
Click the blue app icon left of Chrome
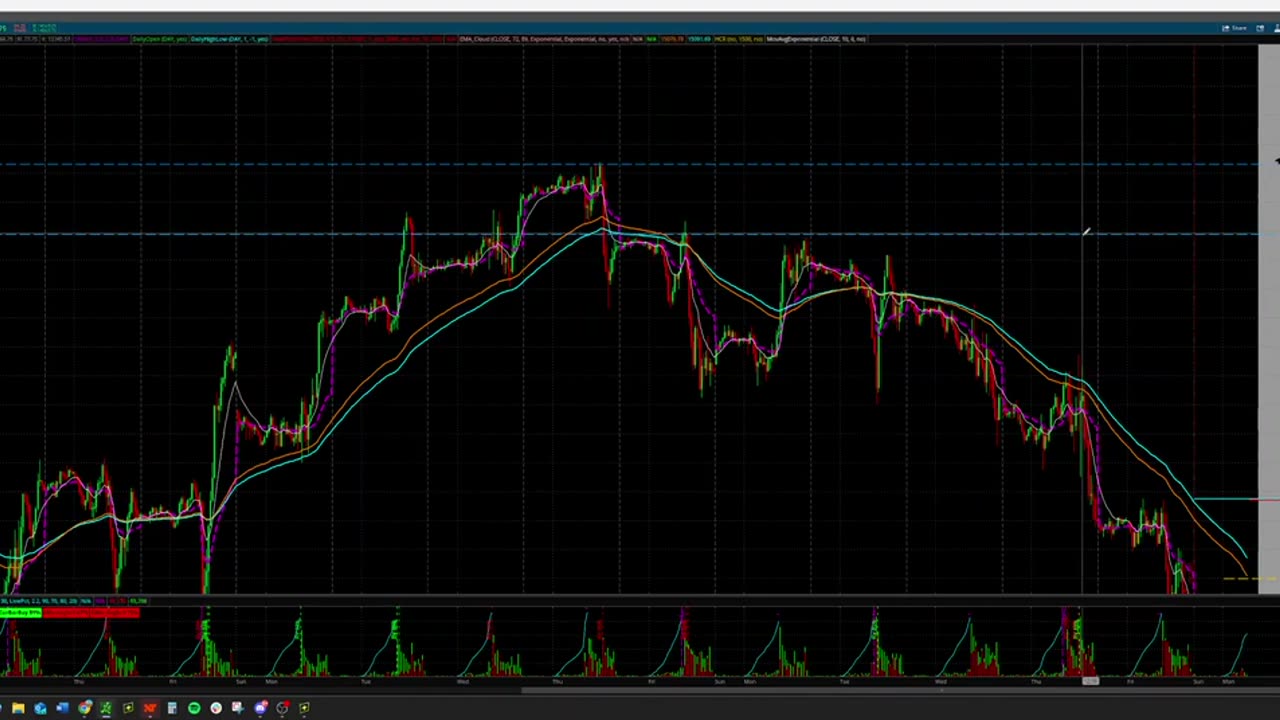click(62, 708)
